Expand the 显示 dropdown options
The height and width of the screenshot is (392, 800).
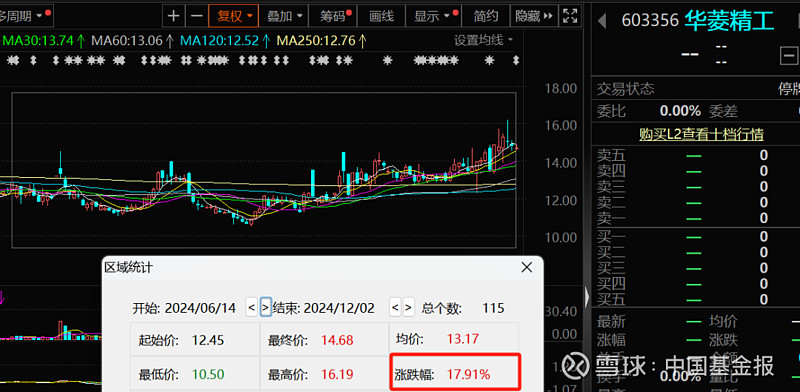(x=434, y=16)
